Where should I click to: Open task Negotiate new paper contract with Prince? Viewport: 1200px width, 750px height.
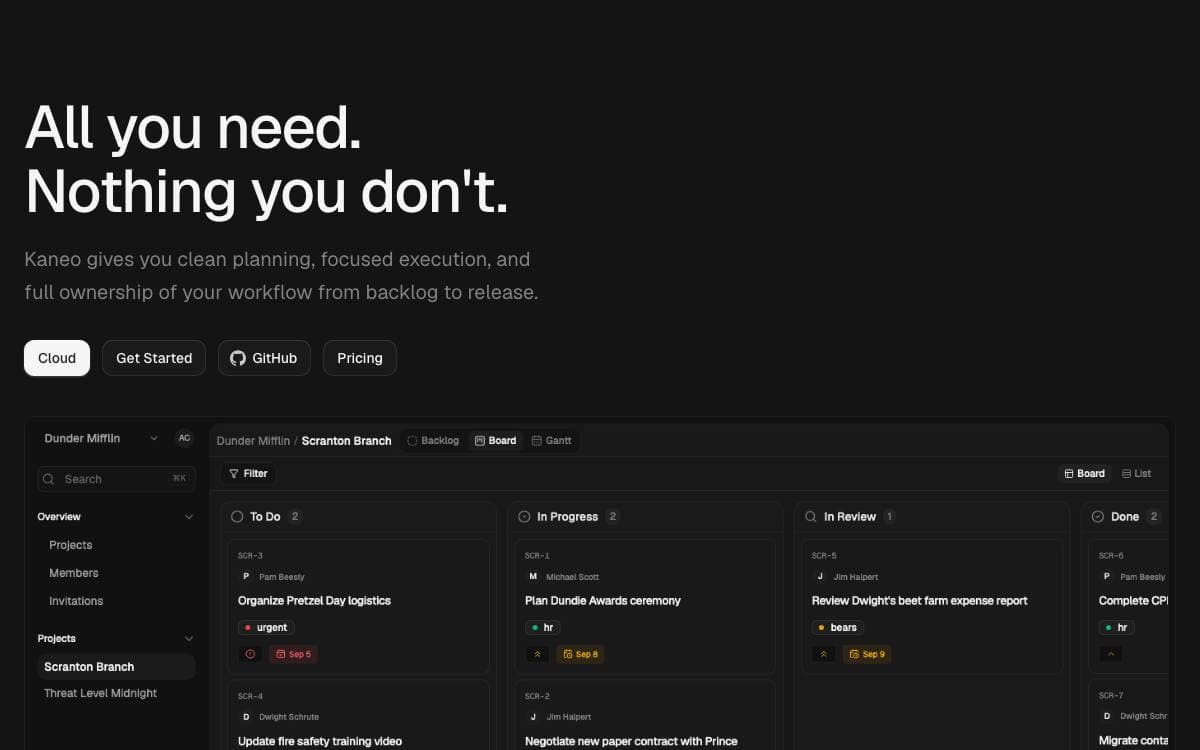pyautogui.click(x=631, y=741)
